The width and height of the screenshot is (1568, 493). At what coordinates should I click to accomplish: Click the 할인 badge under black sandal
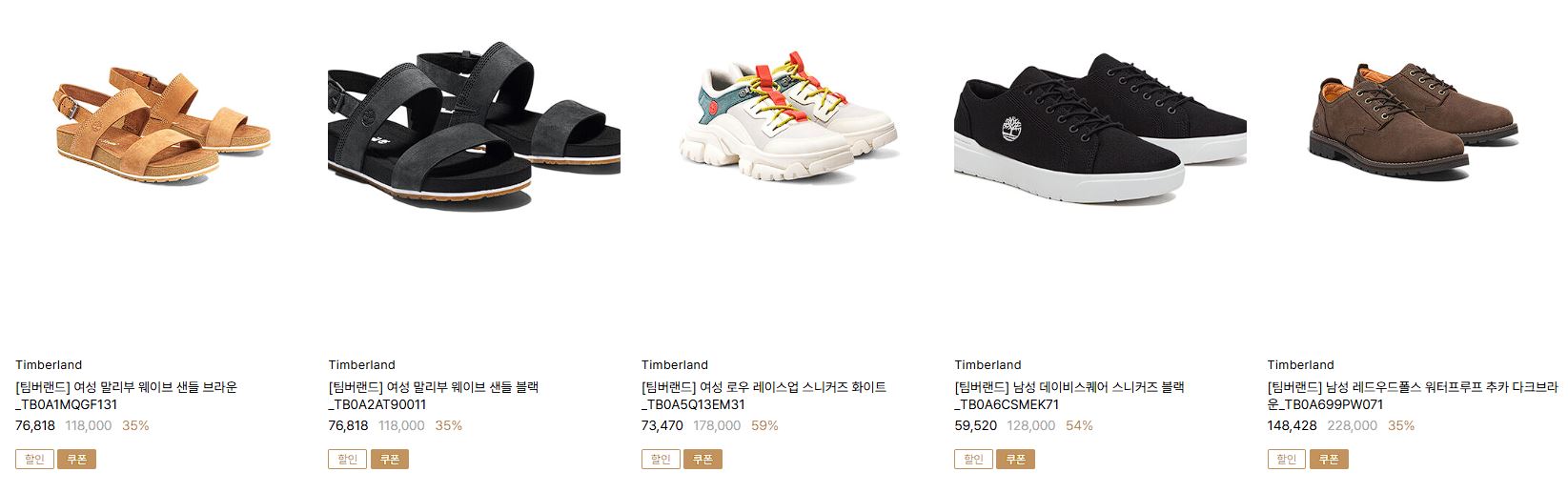[347, 460]
